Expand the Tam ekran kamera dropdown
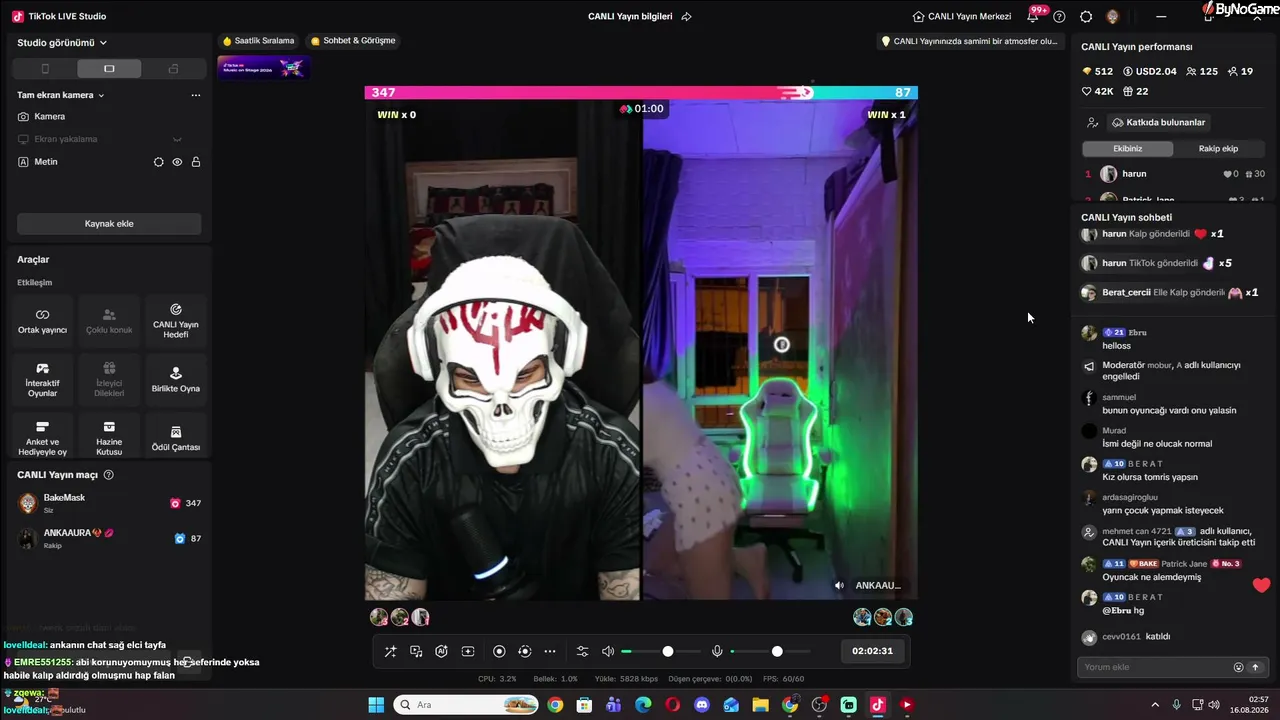The width and height of the screenshot is (1280, 720). click(61, 95)
